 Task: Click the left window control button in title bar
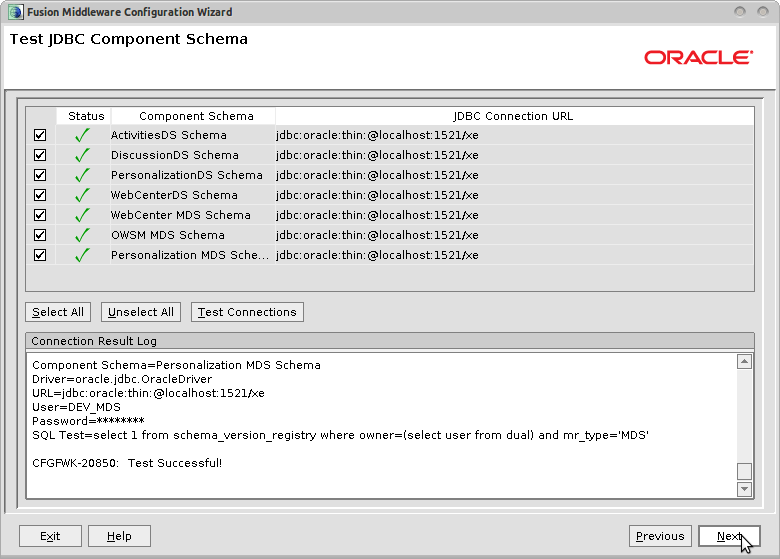[740, 11]
